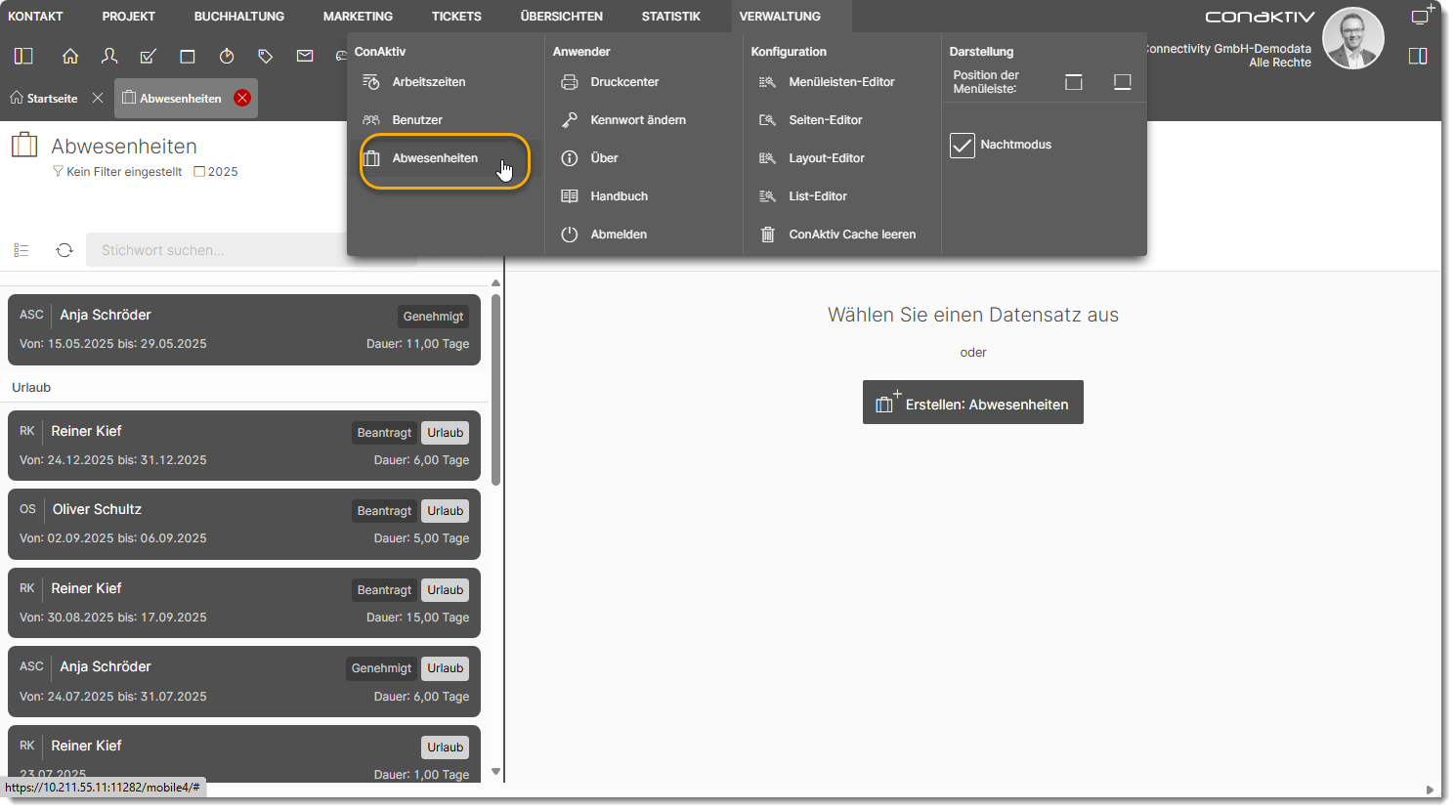The height and width of the screenshot is (812, 1456).
Task: Click the home icon in toolbar
Action: tap(70, 57)
